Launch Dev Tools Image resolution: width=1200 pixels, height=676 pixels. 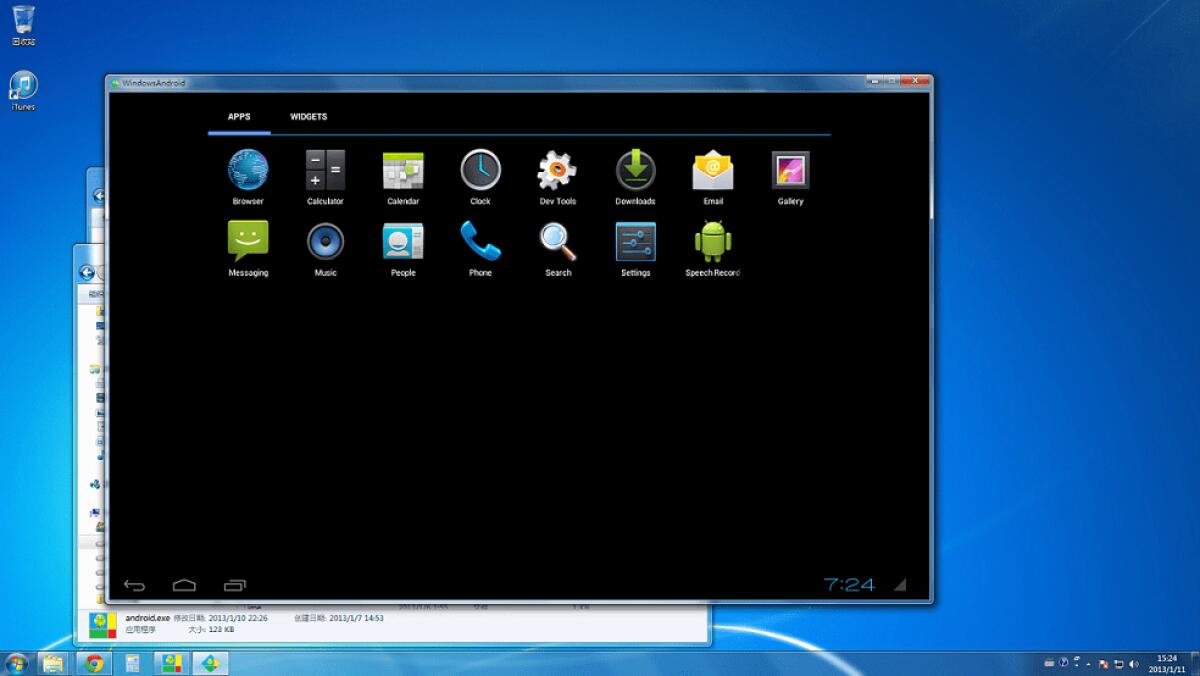point(557,170)
